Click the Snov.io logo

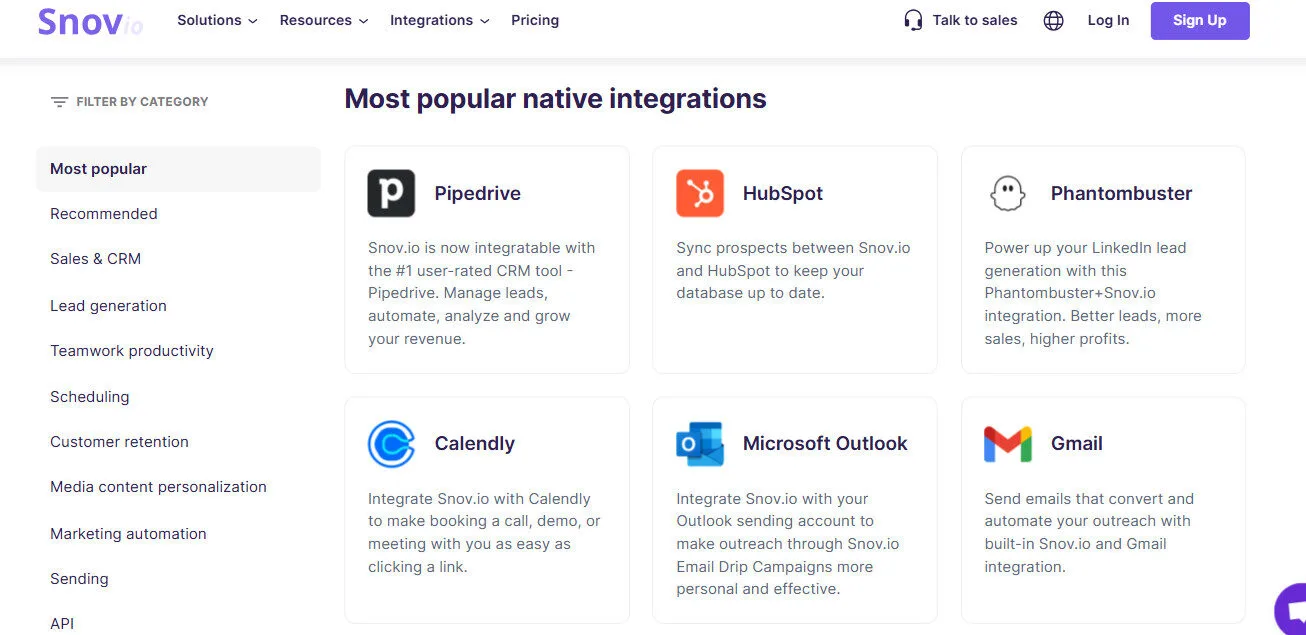click(89, 22)
